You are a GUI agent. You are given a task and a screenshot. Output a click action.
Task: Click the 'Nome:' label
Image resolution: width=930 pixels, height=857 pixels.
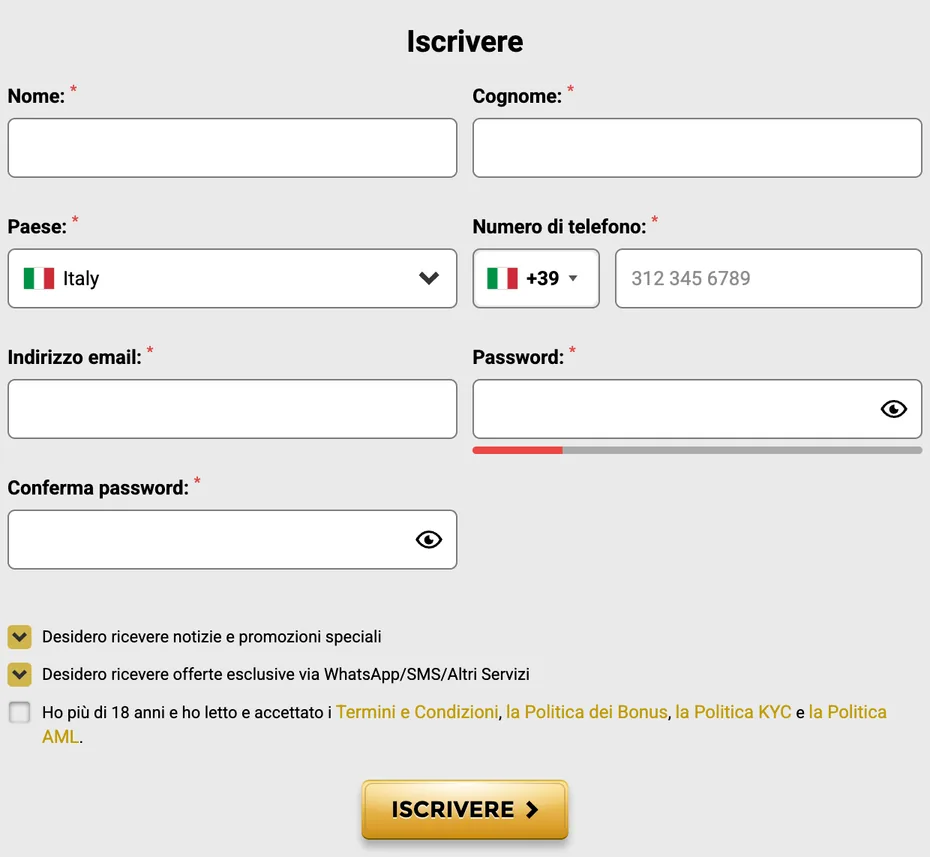(x=36, y=96)
